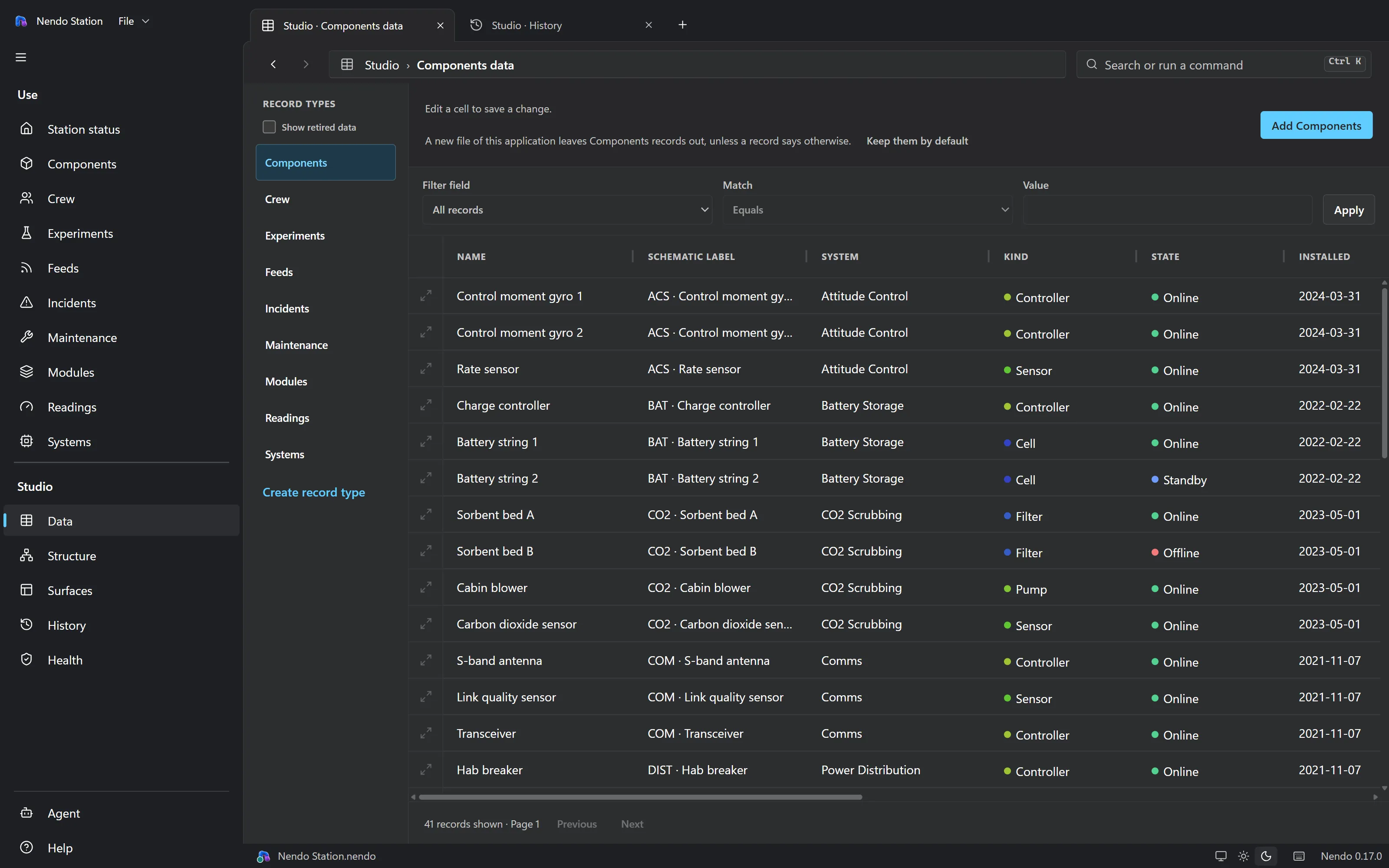Image resolution: width=1389 pixels, height=868 pixels.
Task: Enable Show retired data checkbox
Action: point(269,127)
